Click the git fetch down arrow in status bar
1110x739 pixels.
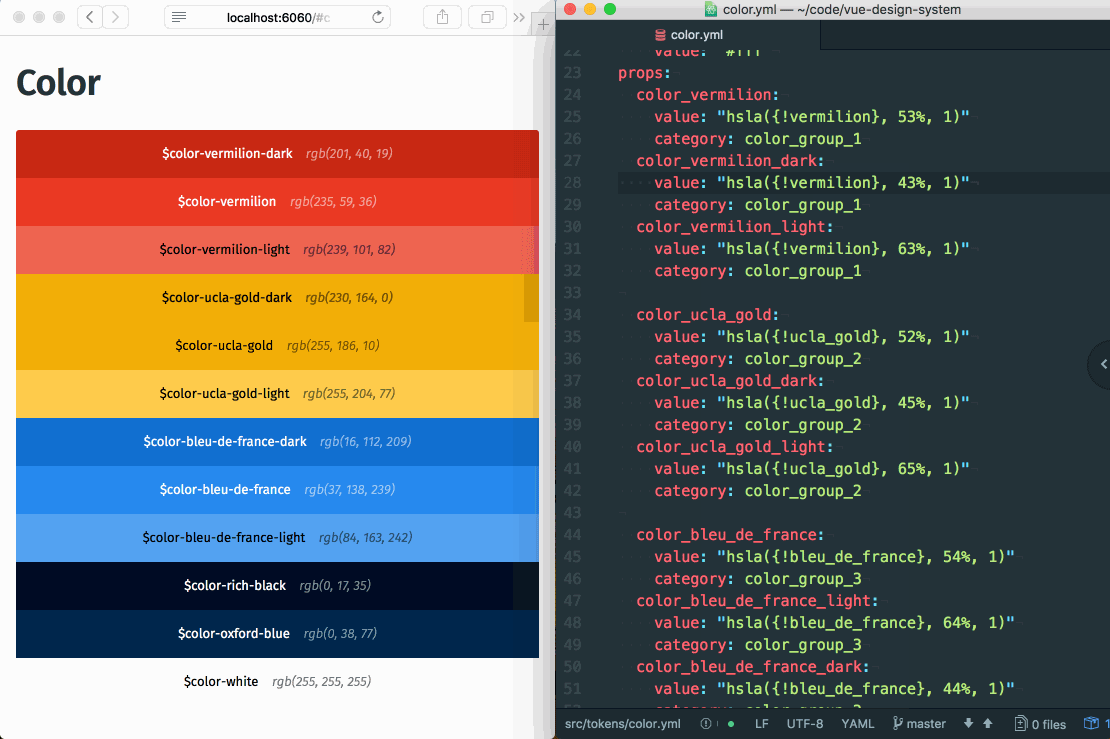pyautogui.click(x=968, y=723)
